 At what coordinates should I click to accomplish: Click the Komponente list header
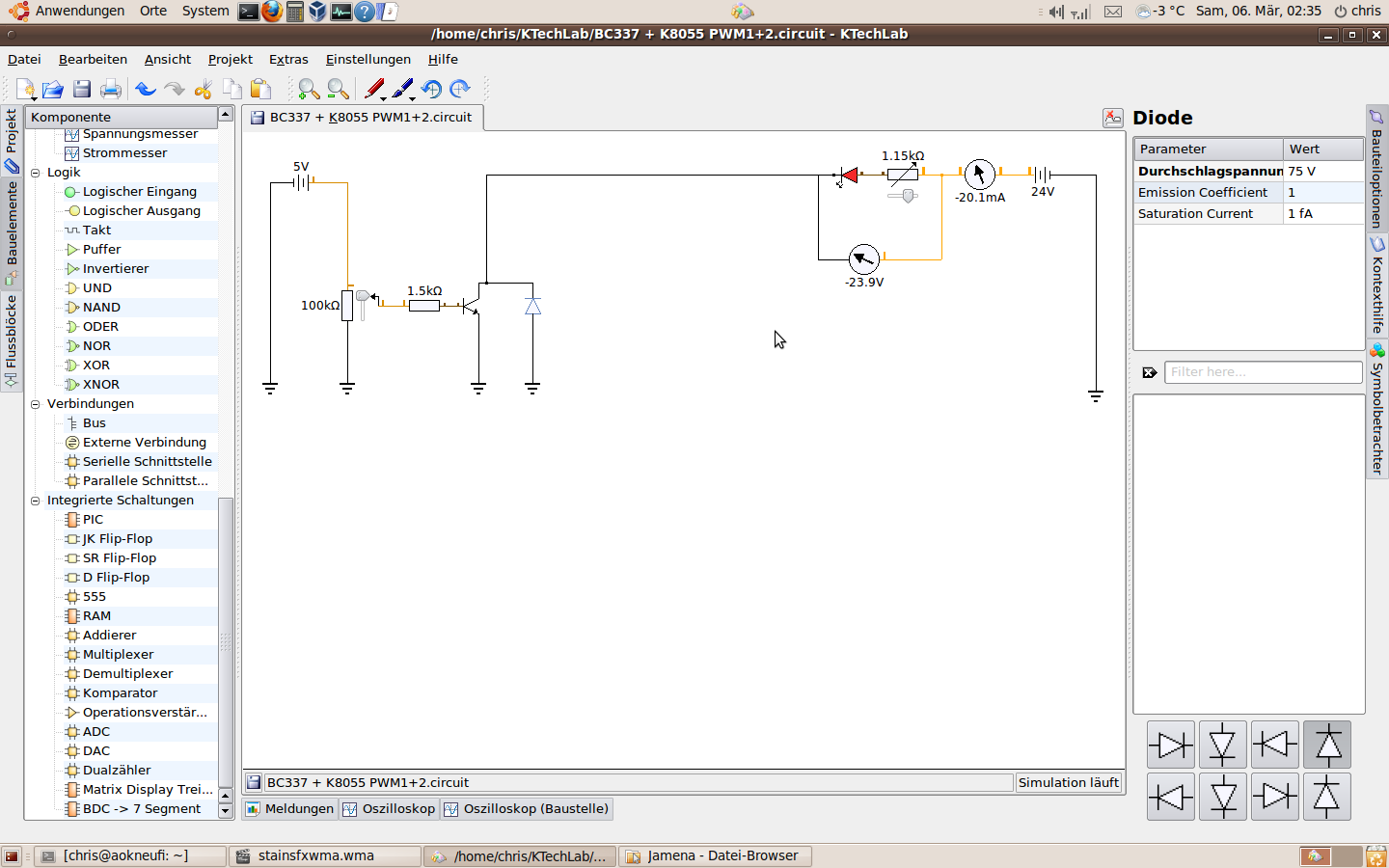point(122,117)
